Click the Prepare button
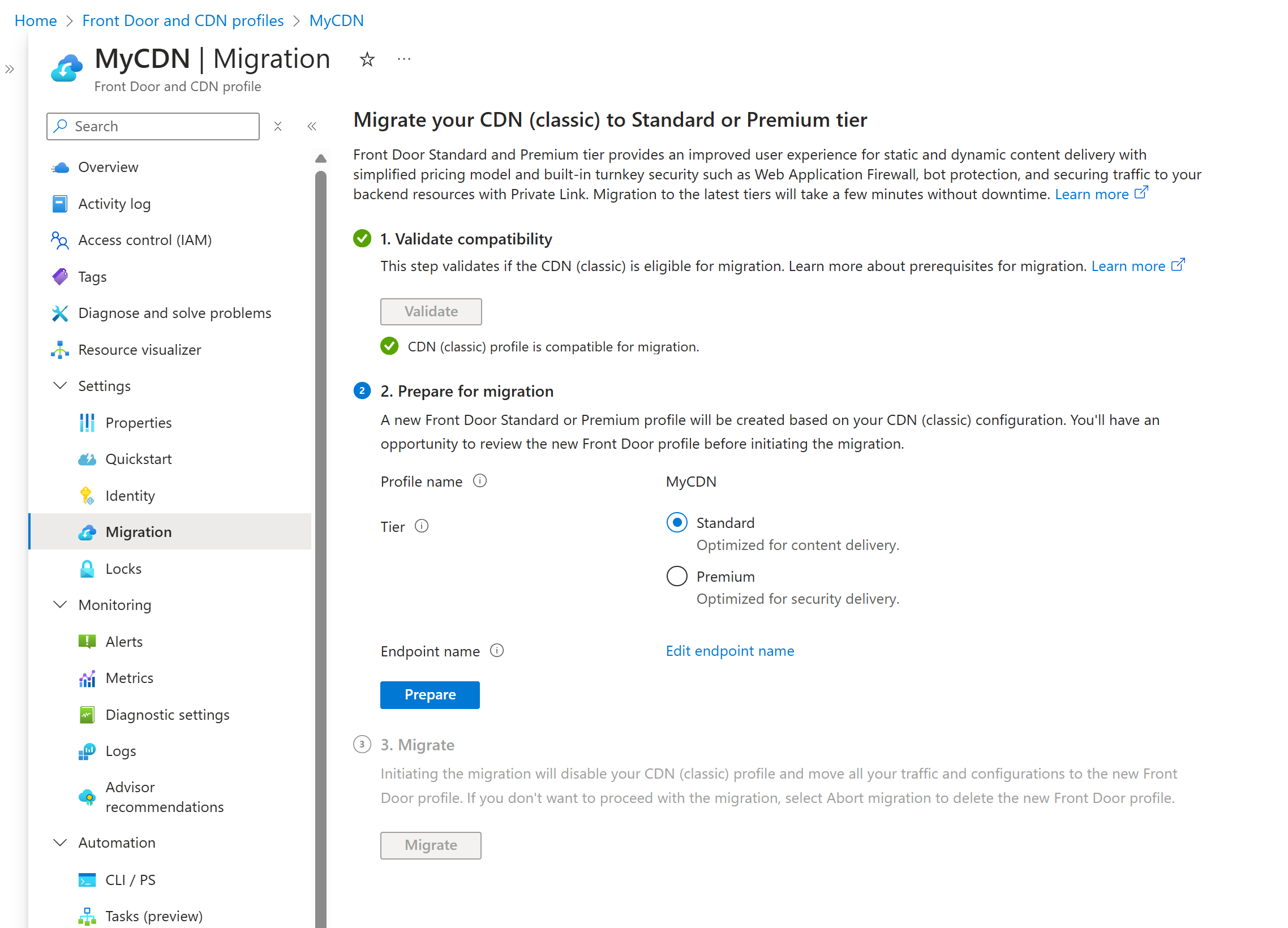 430,694
